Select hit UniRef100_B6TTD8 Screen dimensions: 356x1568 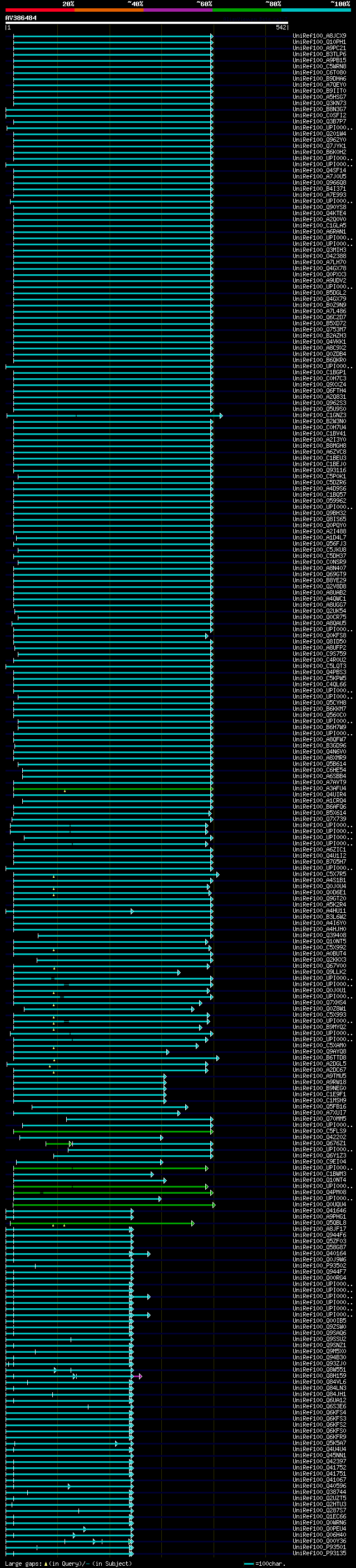pos(319,1057)
